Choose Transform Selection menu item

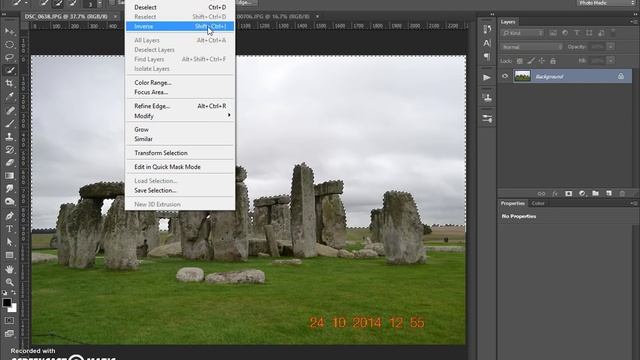click(x=180, y=153)
